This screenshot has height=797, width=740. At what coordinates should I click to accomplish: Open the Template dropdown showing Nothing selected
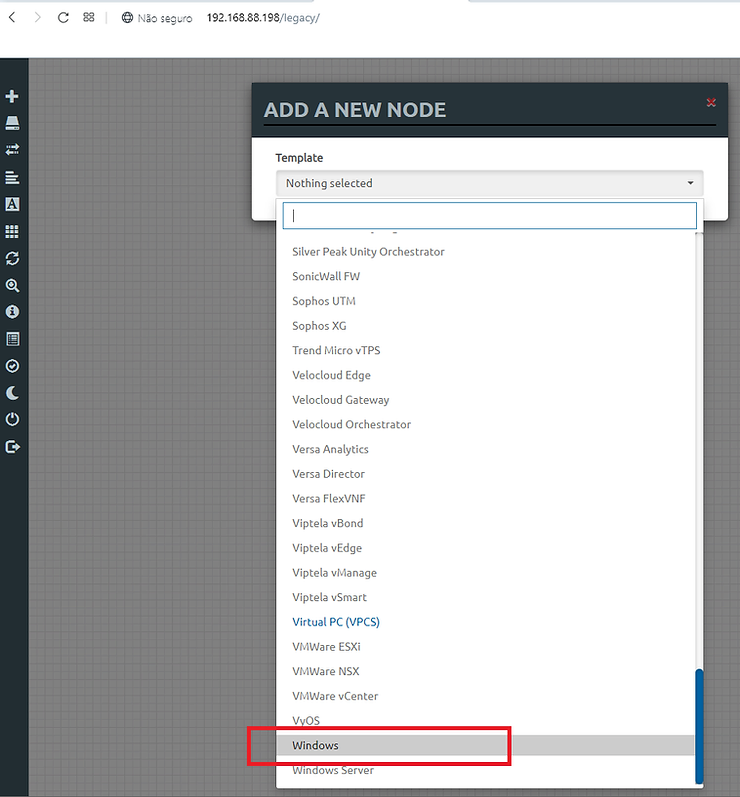pos(489,183)
